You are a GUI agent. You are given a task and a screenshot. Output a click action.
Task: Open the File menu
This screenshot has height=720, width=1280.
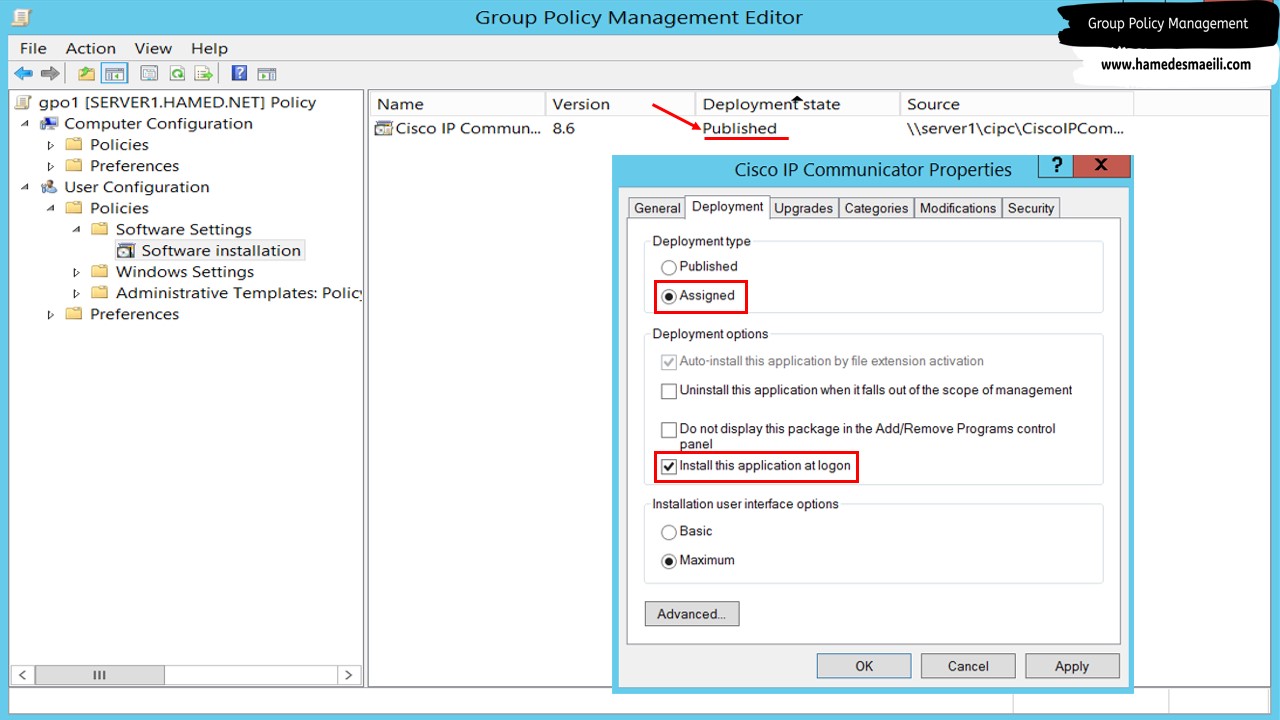33,48
